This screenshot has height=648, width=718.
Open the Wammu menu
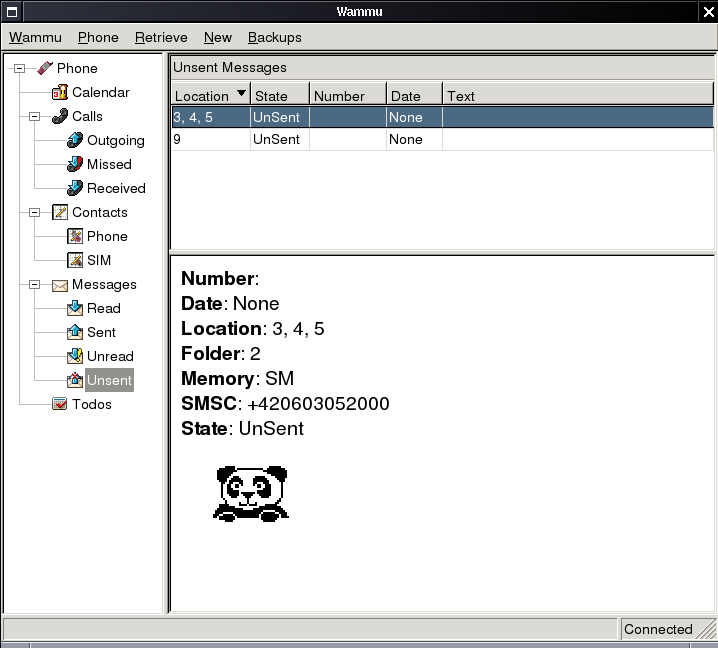[35, 37]
